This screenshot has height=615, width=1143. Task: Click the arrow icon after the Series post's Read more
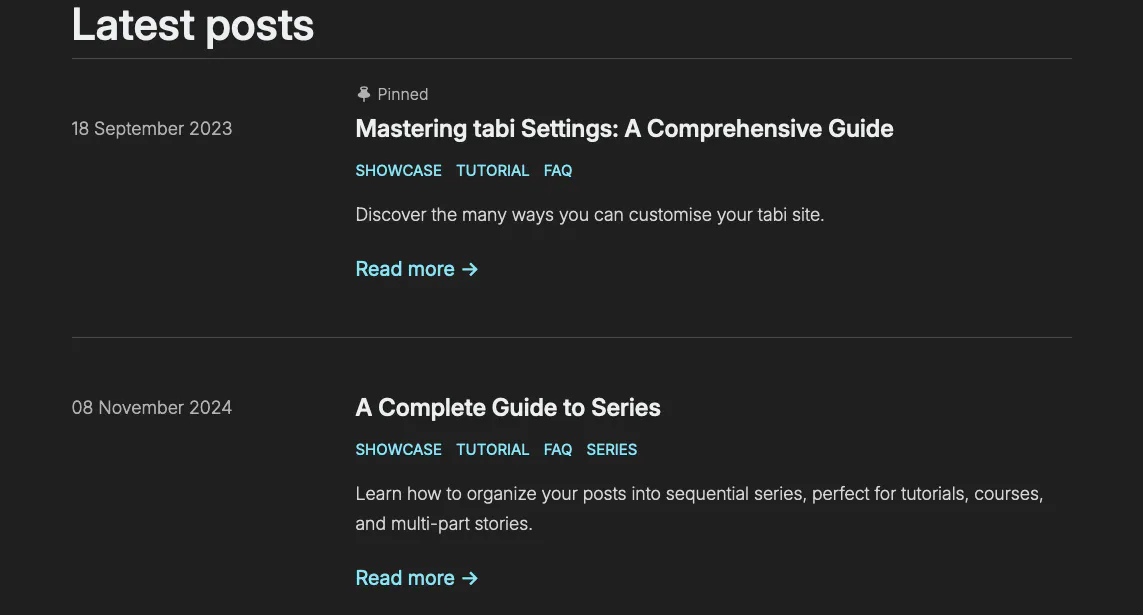click(x=470, y=578)
